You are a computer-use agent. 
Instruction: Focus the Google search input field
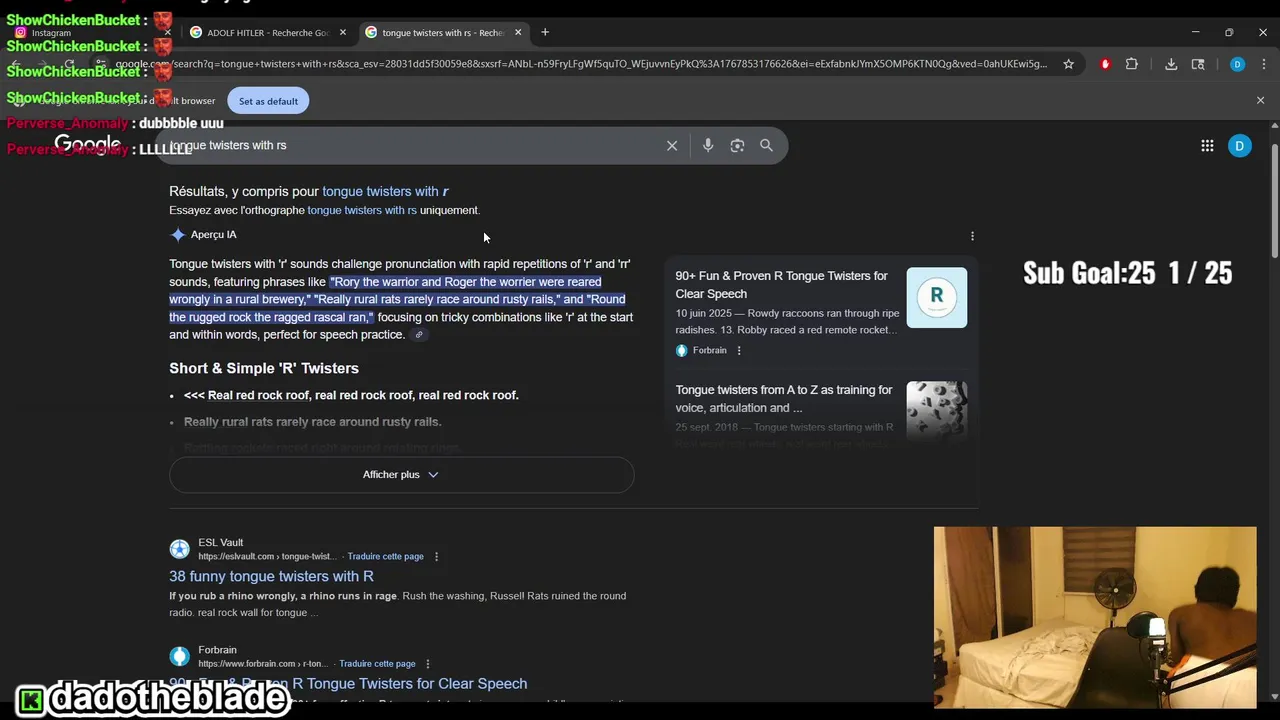point(410,146)
